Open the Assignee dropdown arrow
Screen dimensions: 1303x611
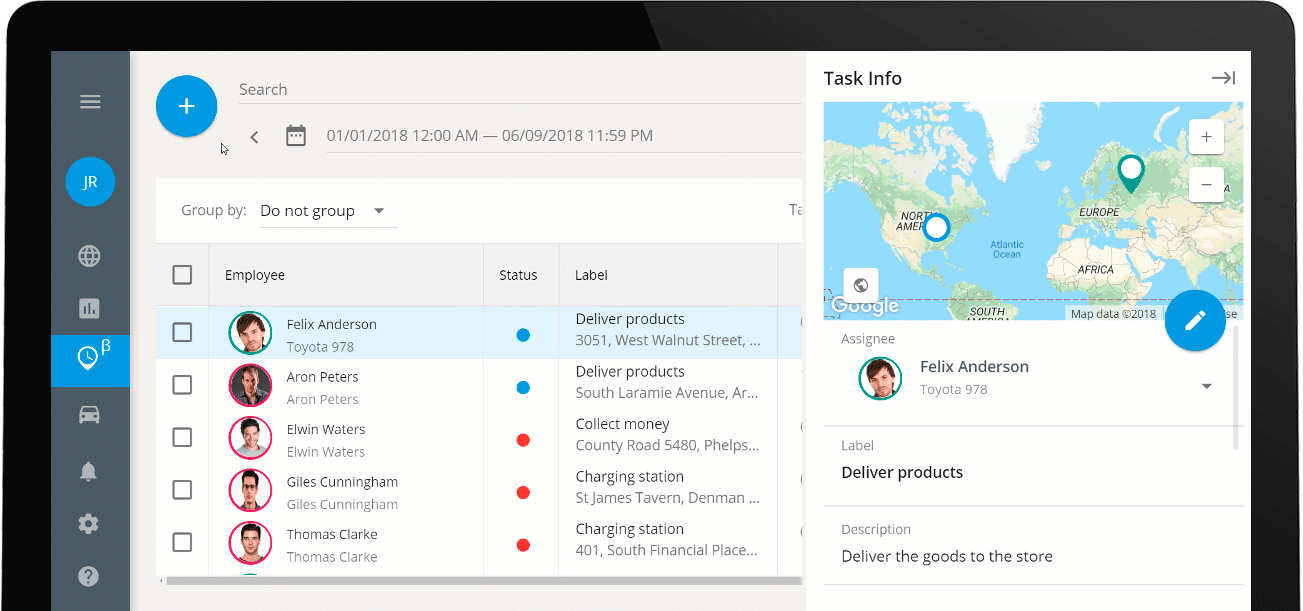click(1207, 387)
